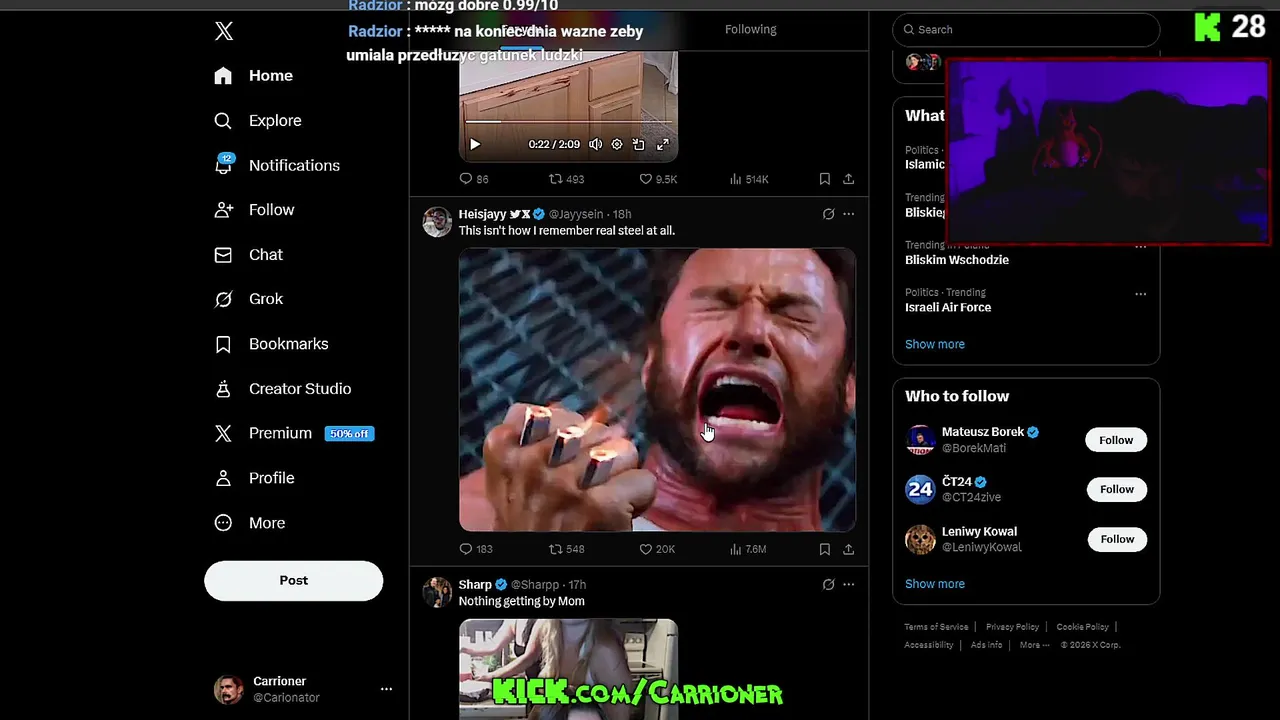
Task: Reply to post with 86 replies
Action: 473,179
